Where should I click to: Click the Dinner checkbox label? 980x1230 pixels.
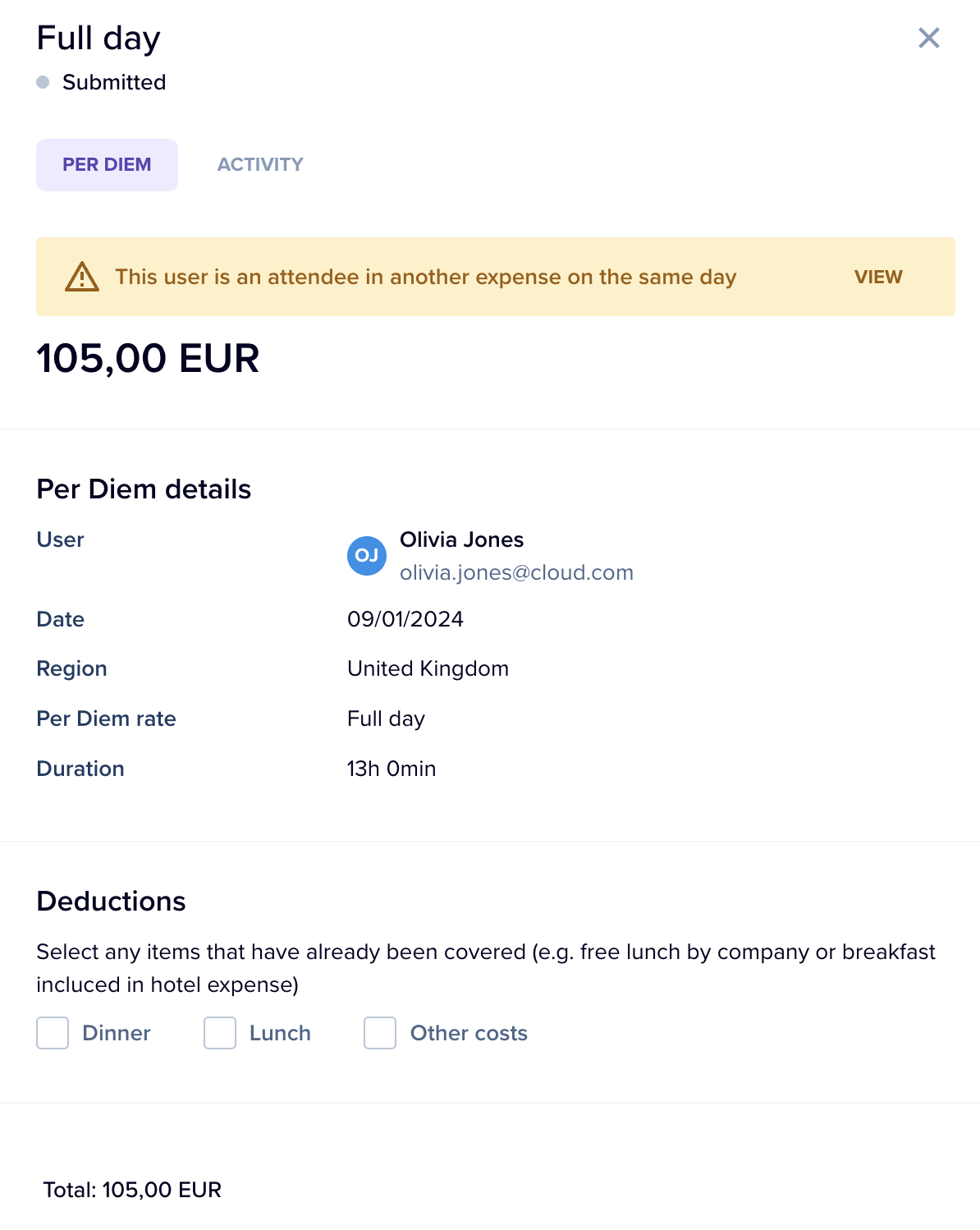(x=117, y=1033)
